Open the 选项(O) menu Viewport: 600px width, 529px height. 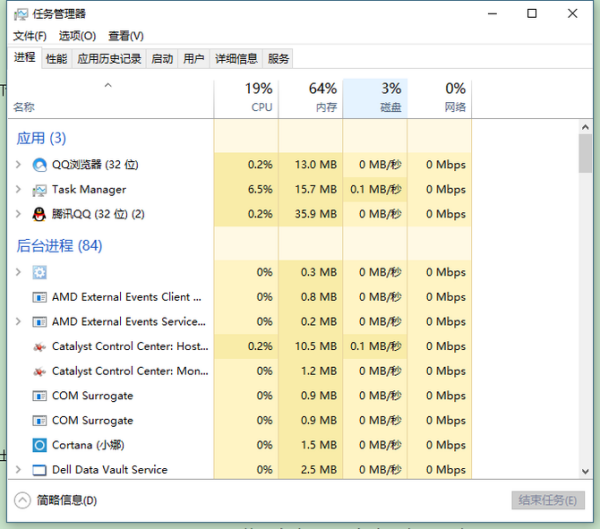(x=77, y=36)
